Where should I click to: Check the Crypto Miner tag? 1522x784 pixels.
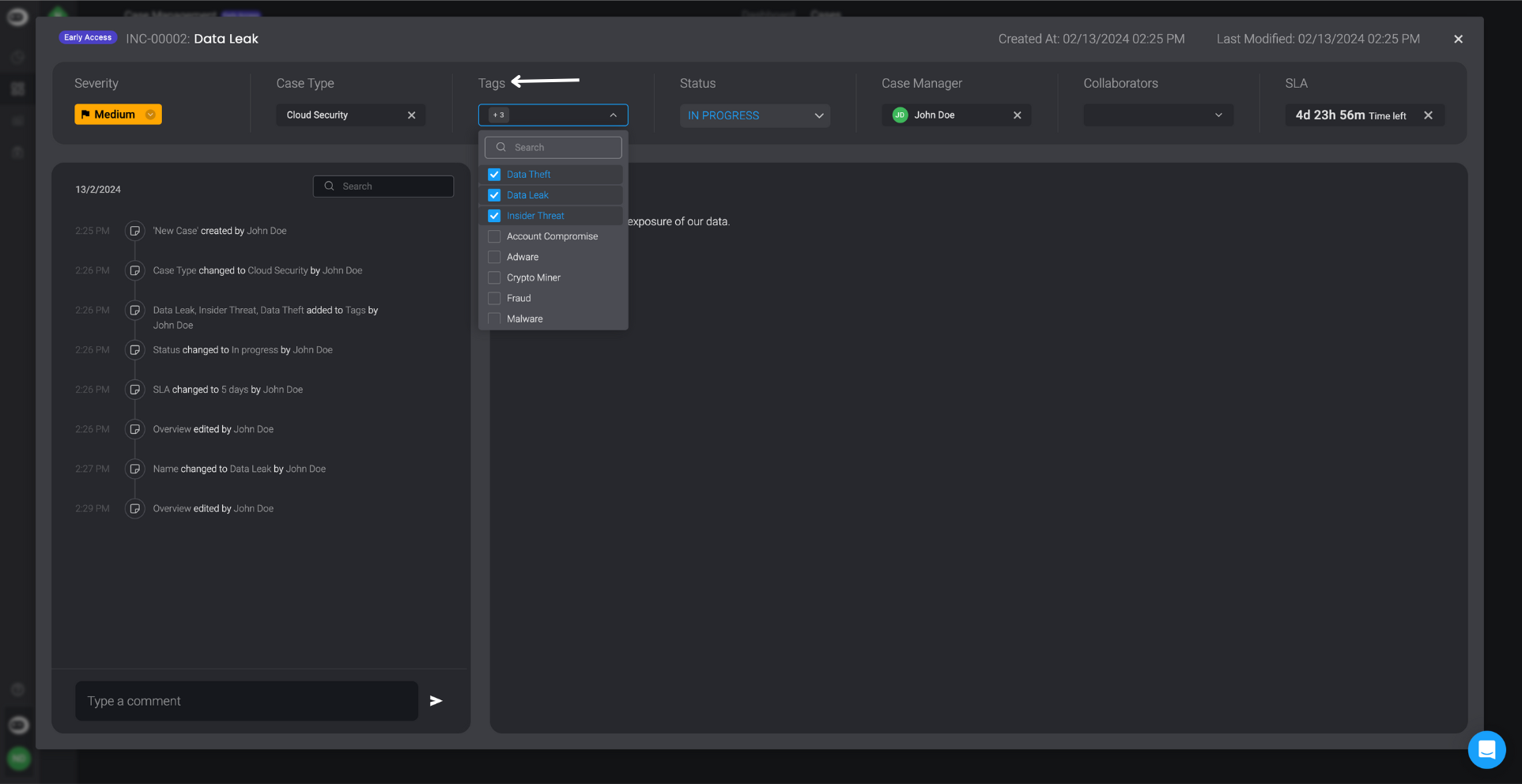[494, 277]
